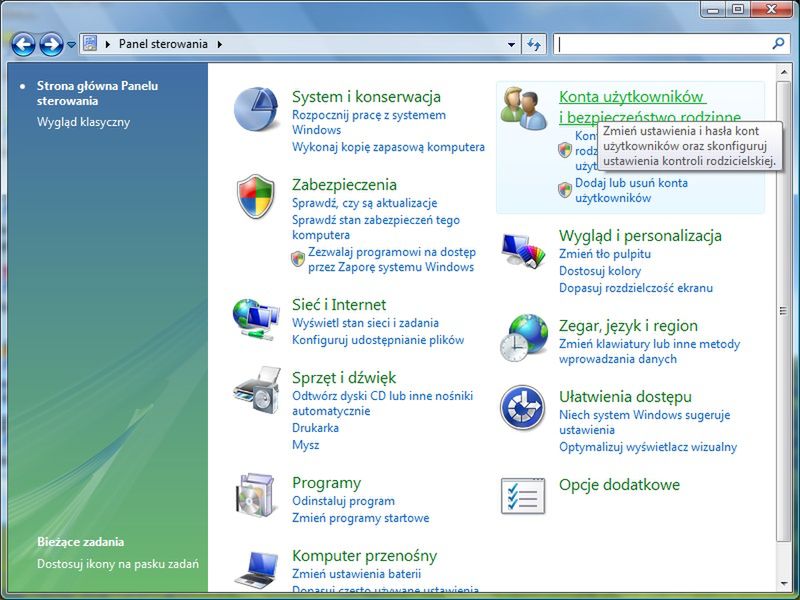The width and height of the screenshot is (800, 600).
Task: Open the Ułatwienia dostępu heading
Action: 625,396
